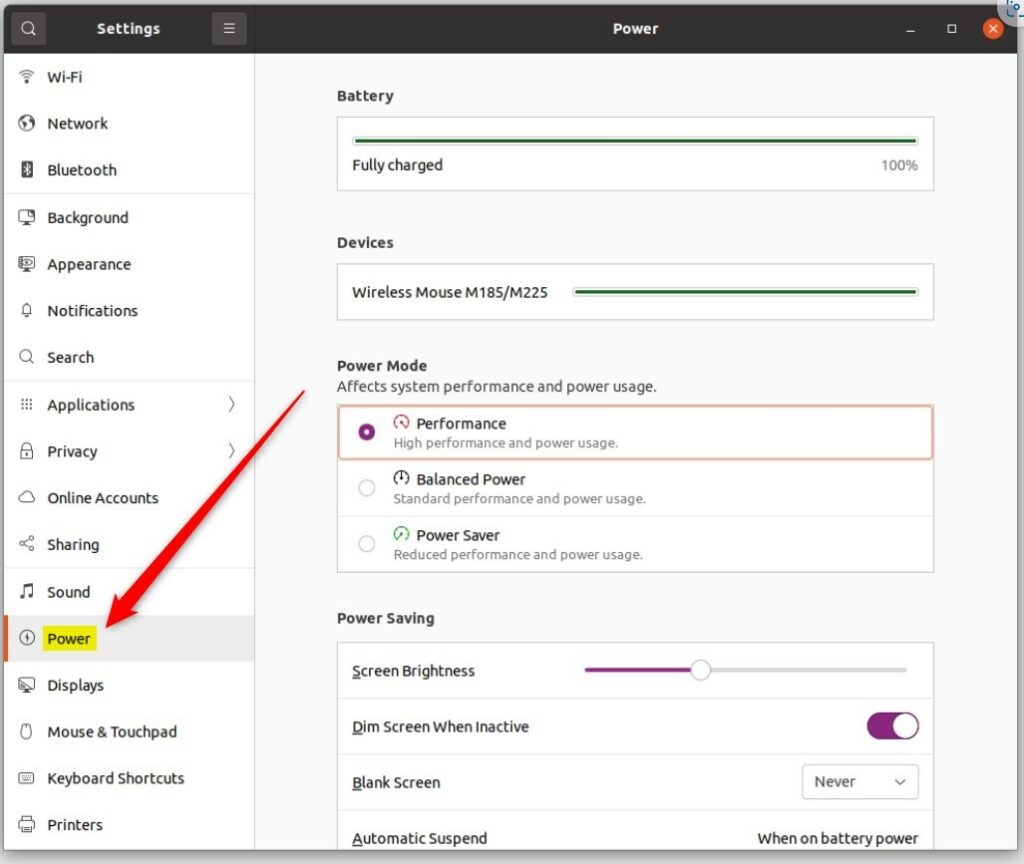This screenshot has width=1024, height=864.
Task: Open the hamburger menu in Settings header
Action: click(229, 29)
